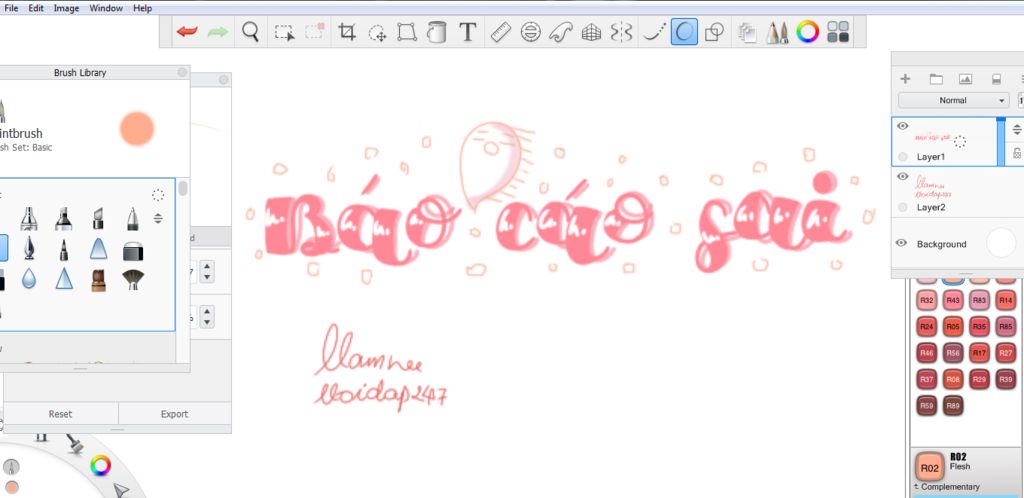Activate the Ellipse guide tool
This screenshot has width=1024, height=498.
click(530, 32)
